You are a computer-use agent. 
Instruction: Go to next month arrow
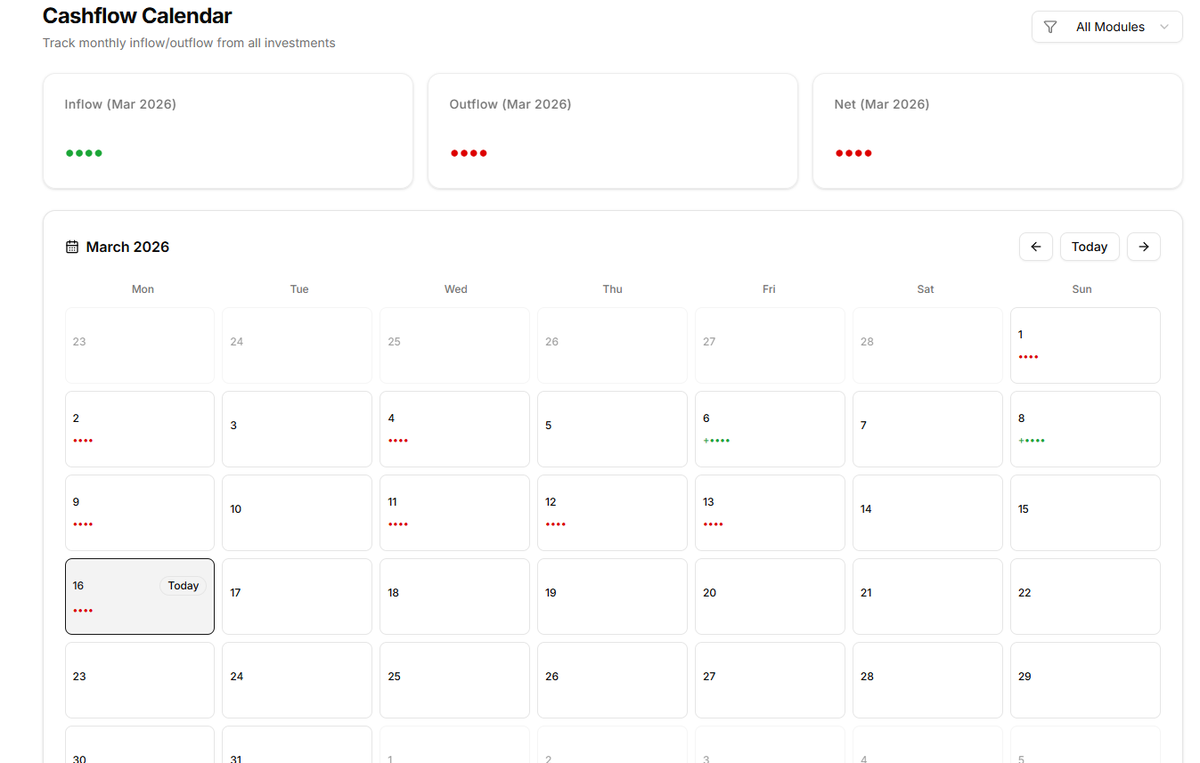1144,247
